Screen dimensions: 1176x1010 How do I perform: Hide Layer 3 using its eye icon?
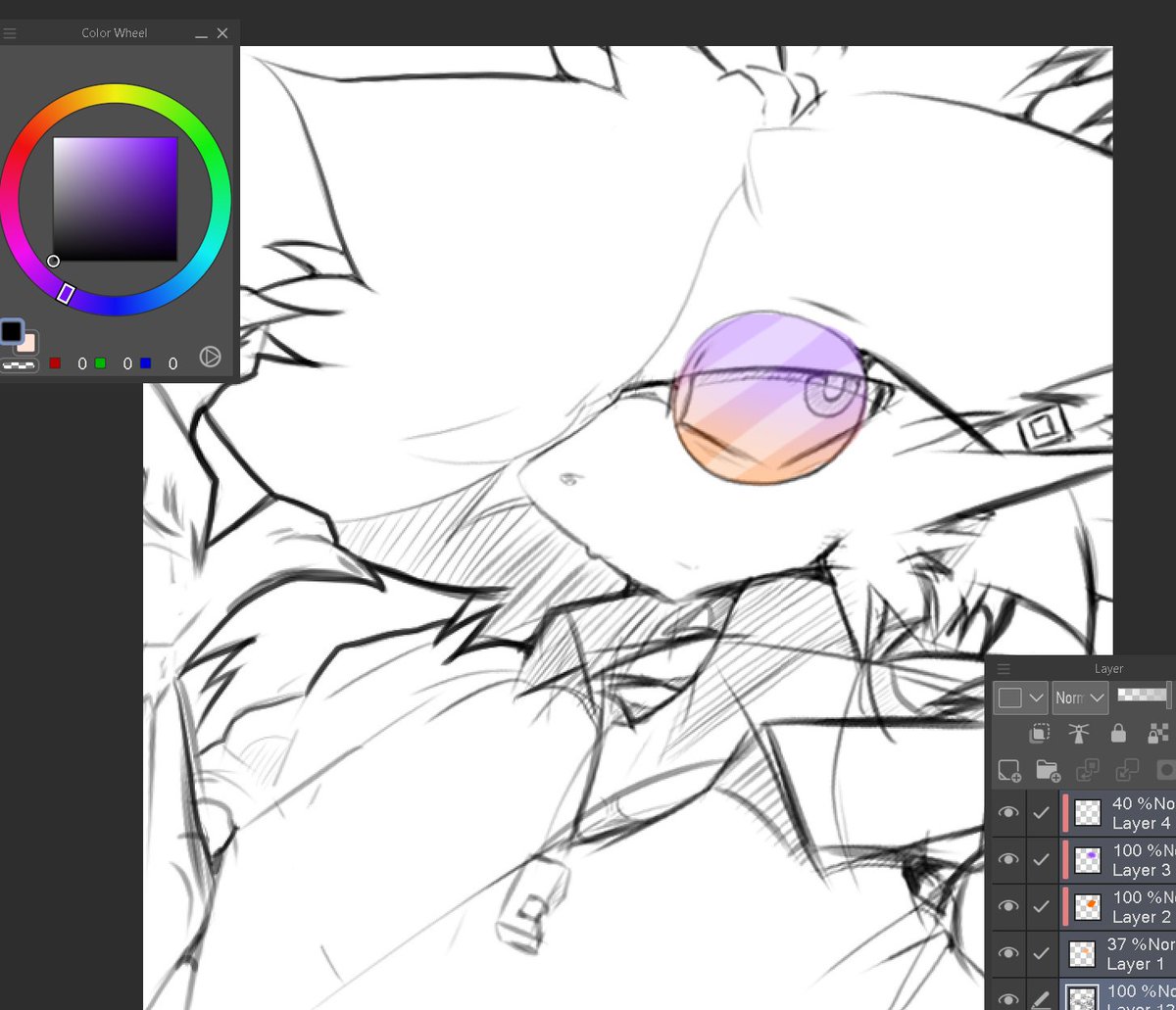1008,859
